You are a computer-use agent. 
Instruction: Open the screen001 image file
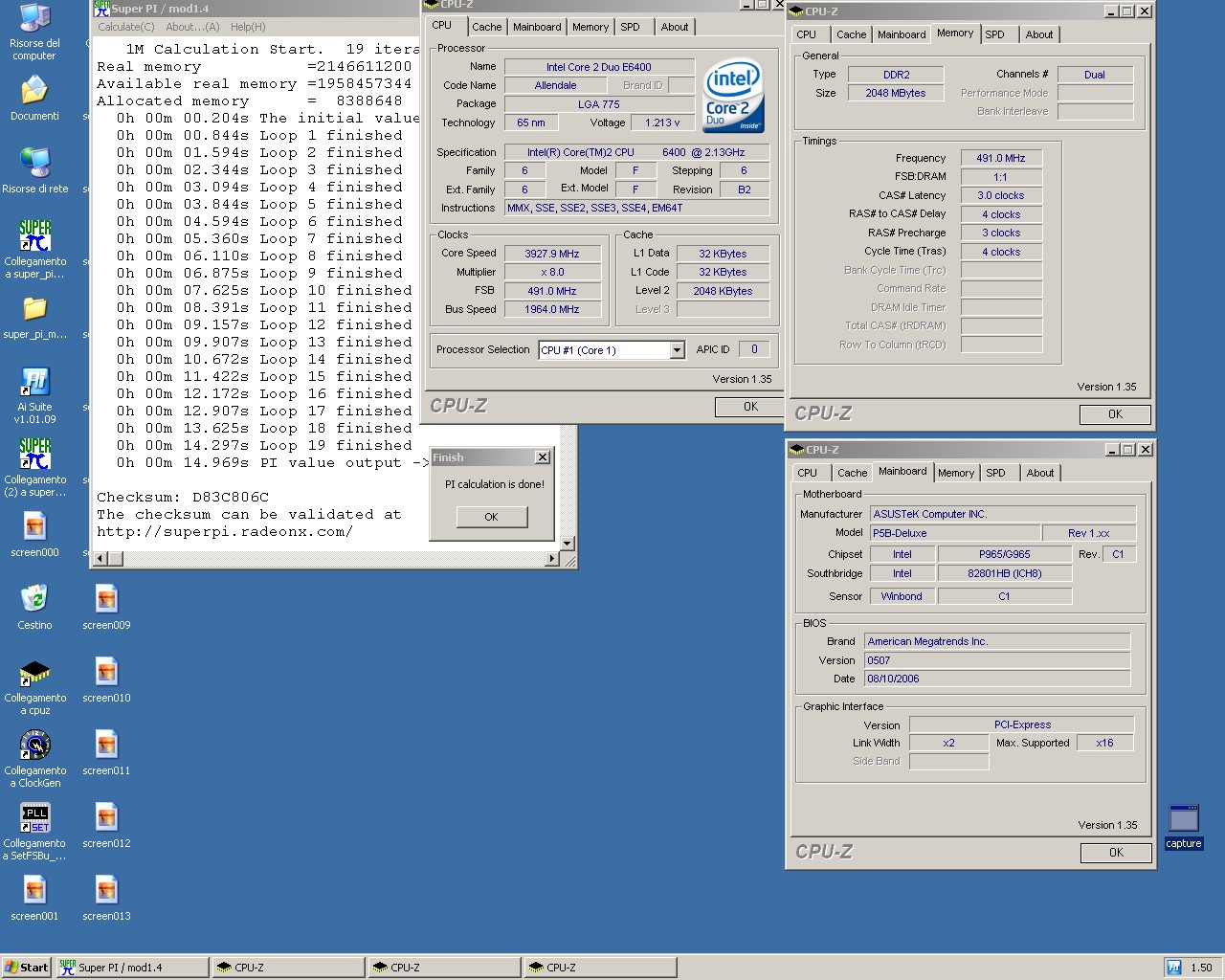click(x=34, y=898)
